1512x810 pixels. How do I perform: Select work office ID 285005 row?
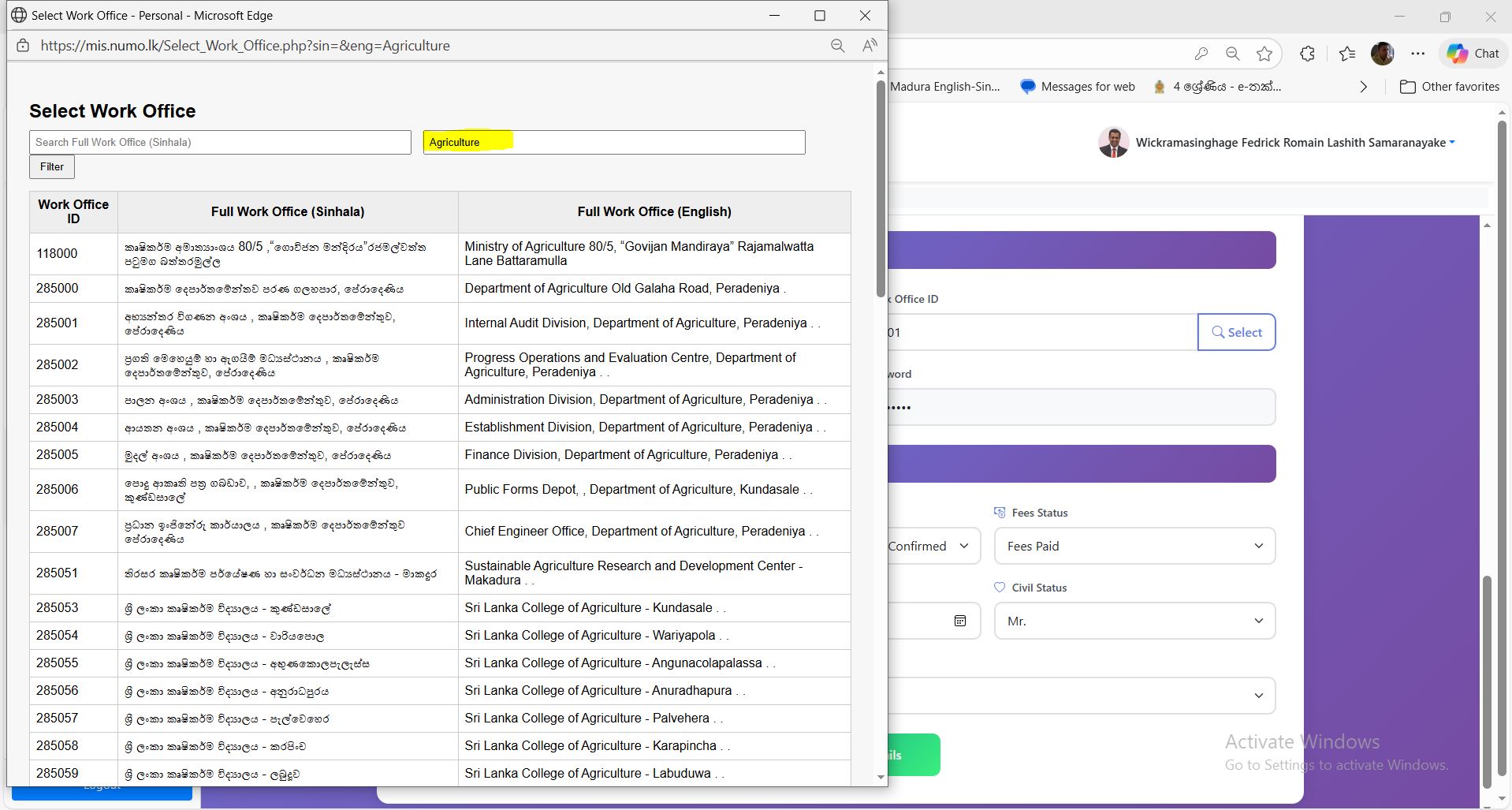coord(58,455)
